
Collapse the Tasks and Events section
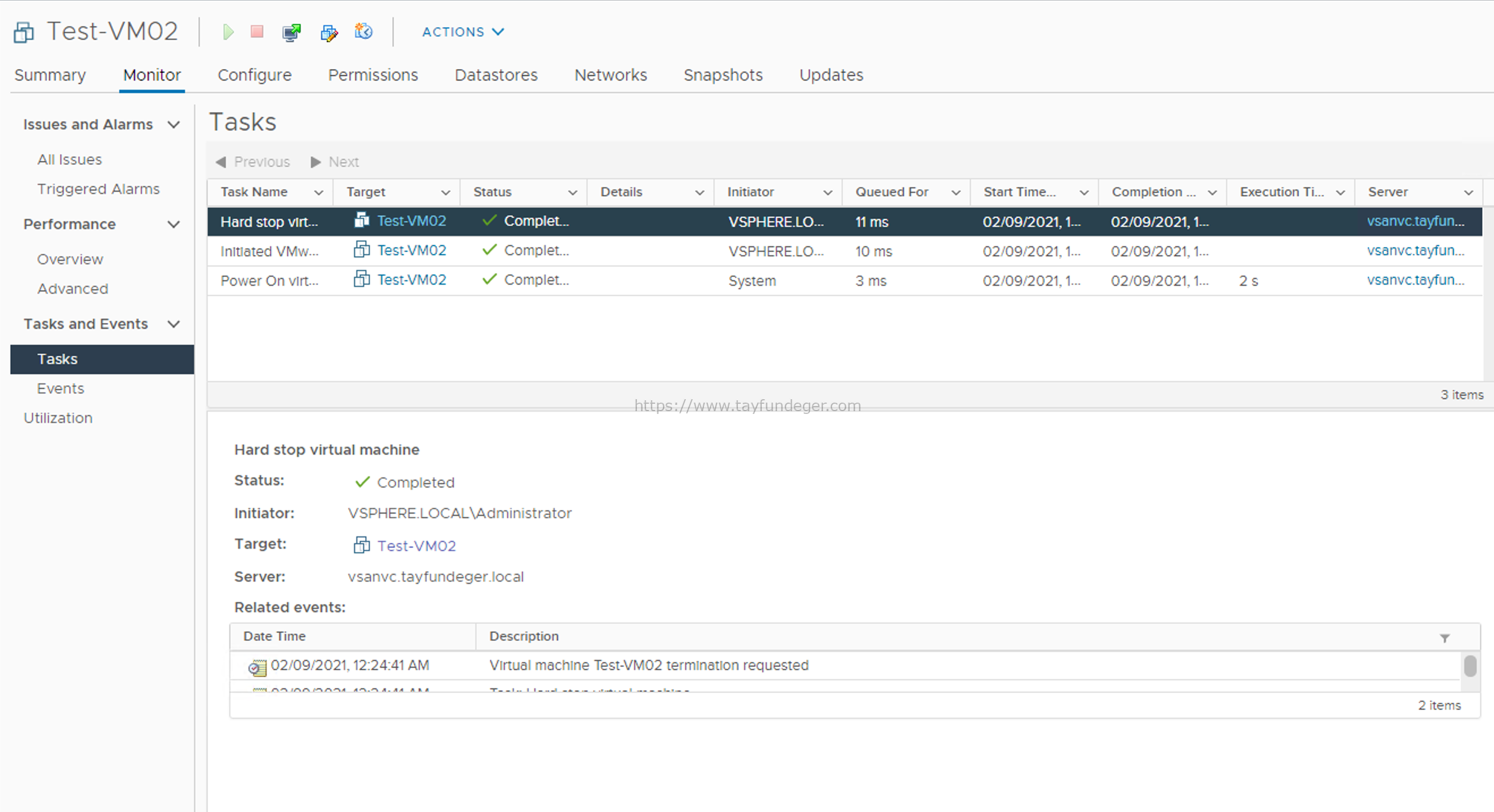(174, 324)
